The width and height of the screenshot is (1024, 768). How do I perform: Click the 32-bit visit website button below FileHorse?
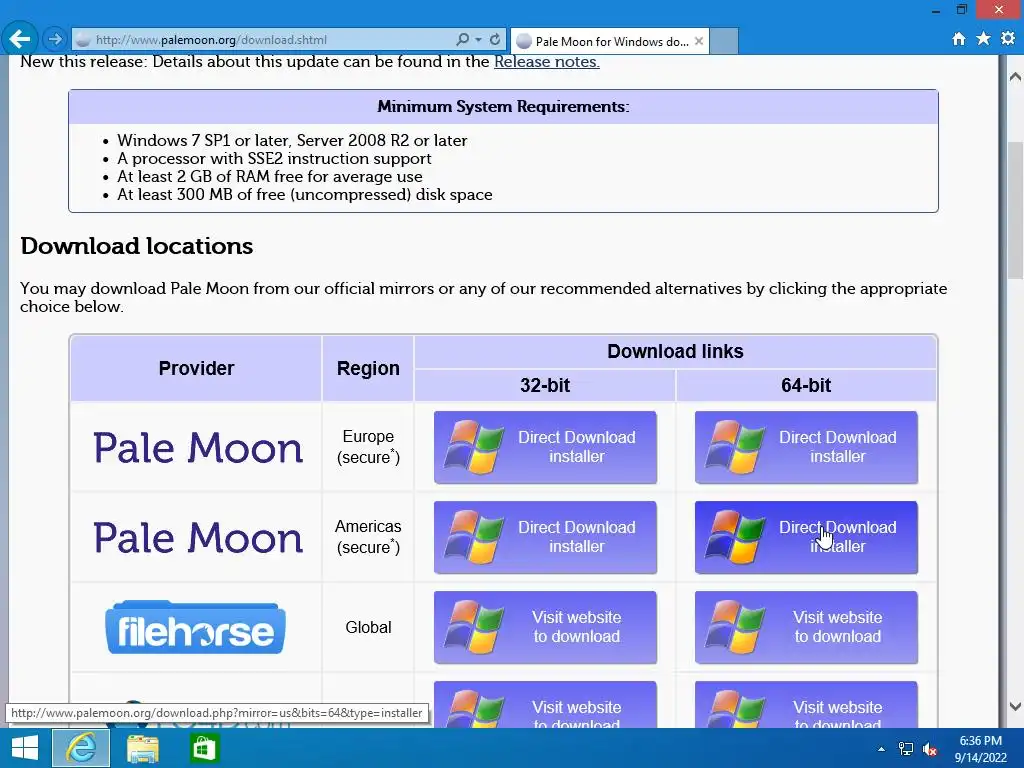click(545, 705)
